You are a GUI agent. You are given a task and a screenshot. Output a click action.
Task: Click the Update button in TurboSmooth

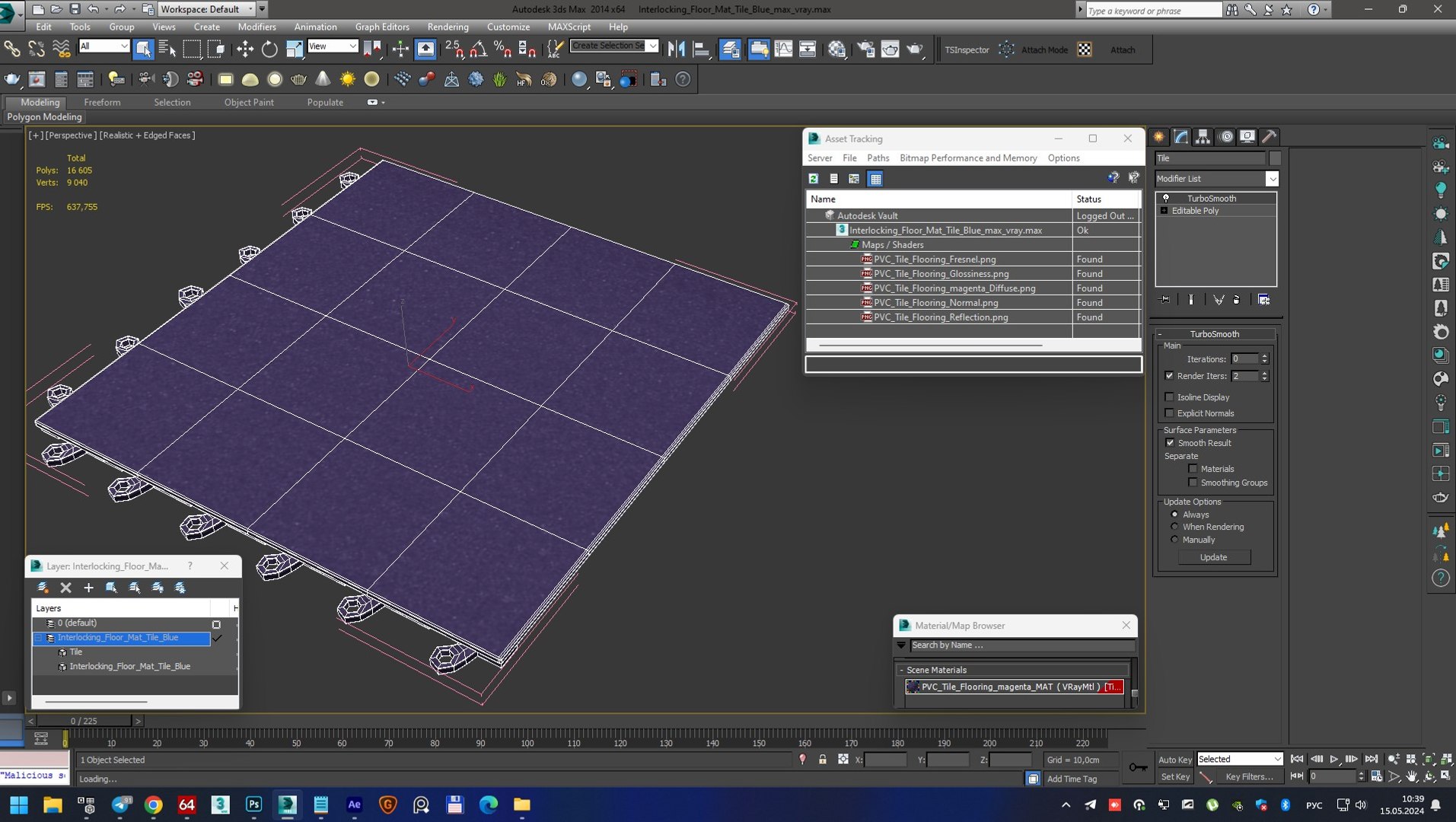(x=1213, y=557)
